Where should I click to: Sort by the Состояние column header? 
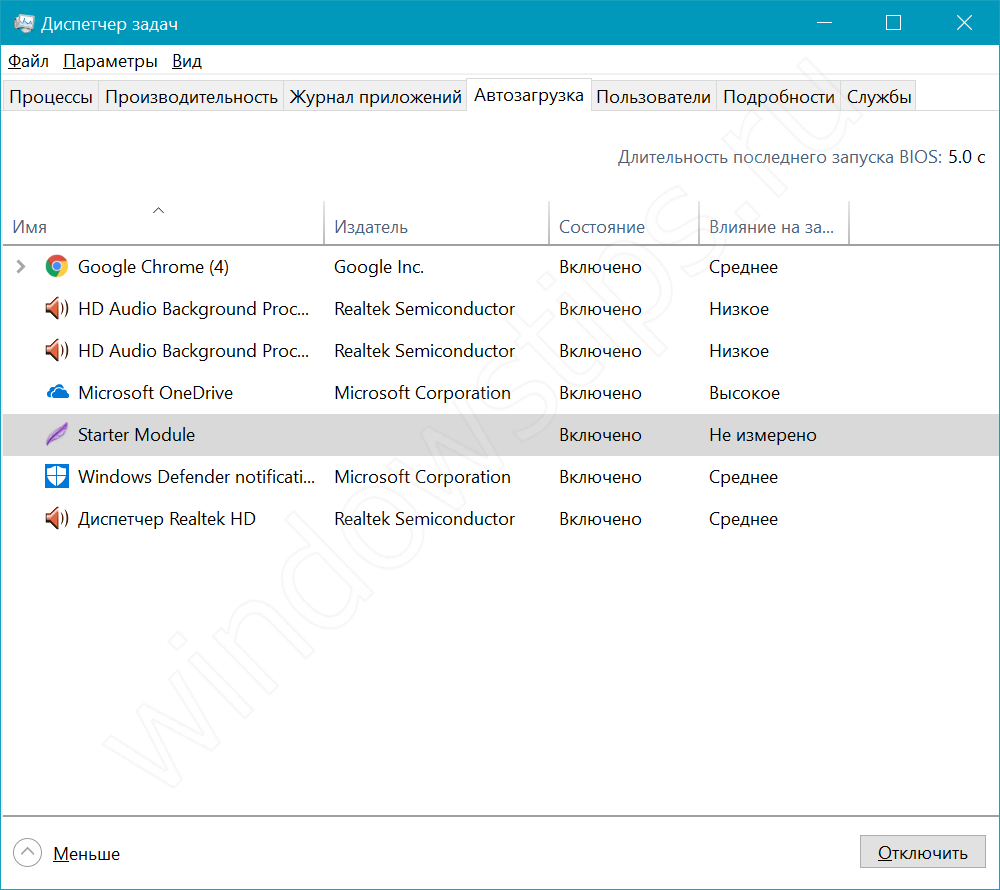(602, 227)
